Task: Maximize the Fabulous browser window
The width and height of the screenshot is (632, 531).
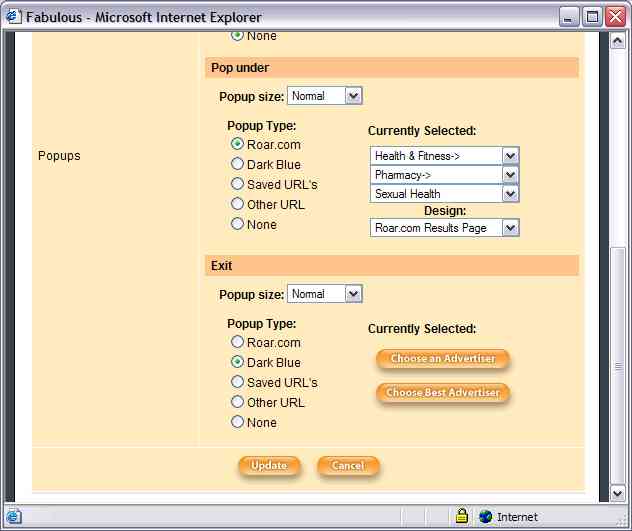Action: tap(592, 17)
